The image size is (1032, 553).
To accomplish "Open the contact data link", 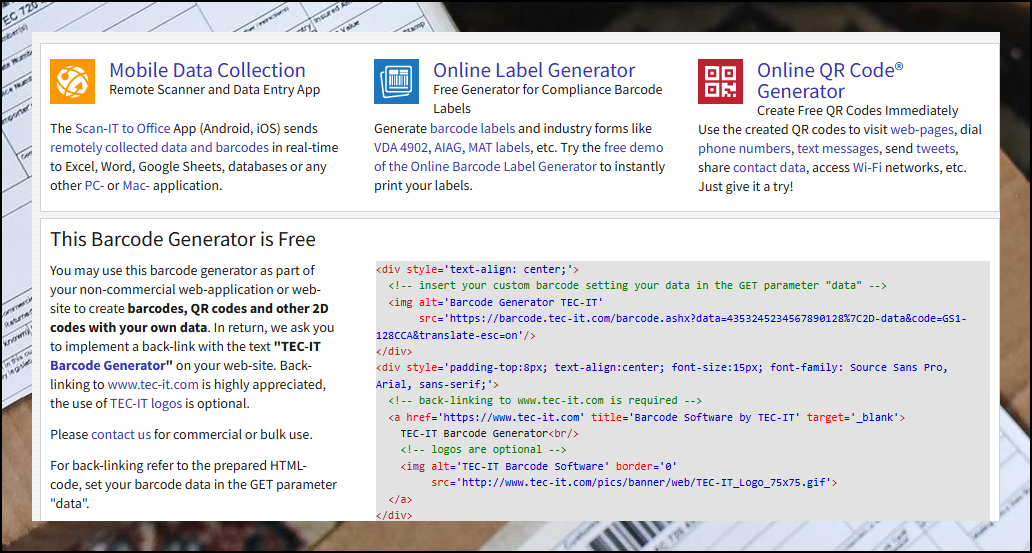I will point(769,168).
